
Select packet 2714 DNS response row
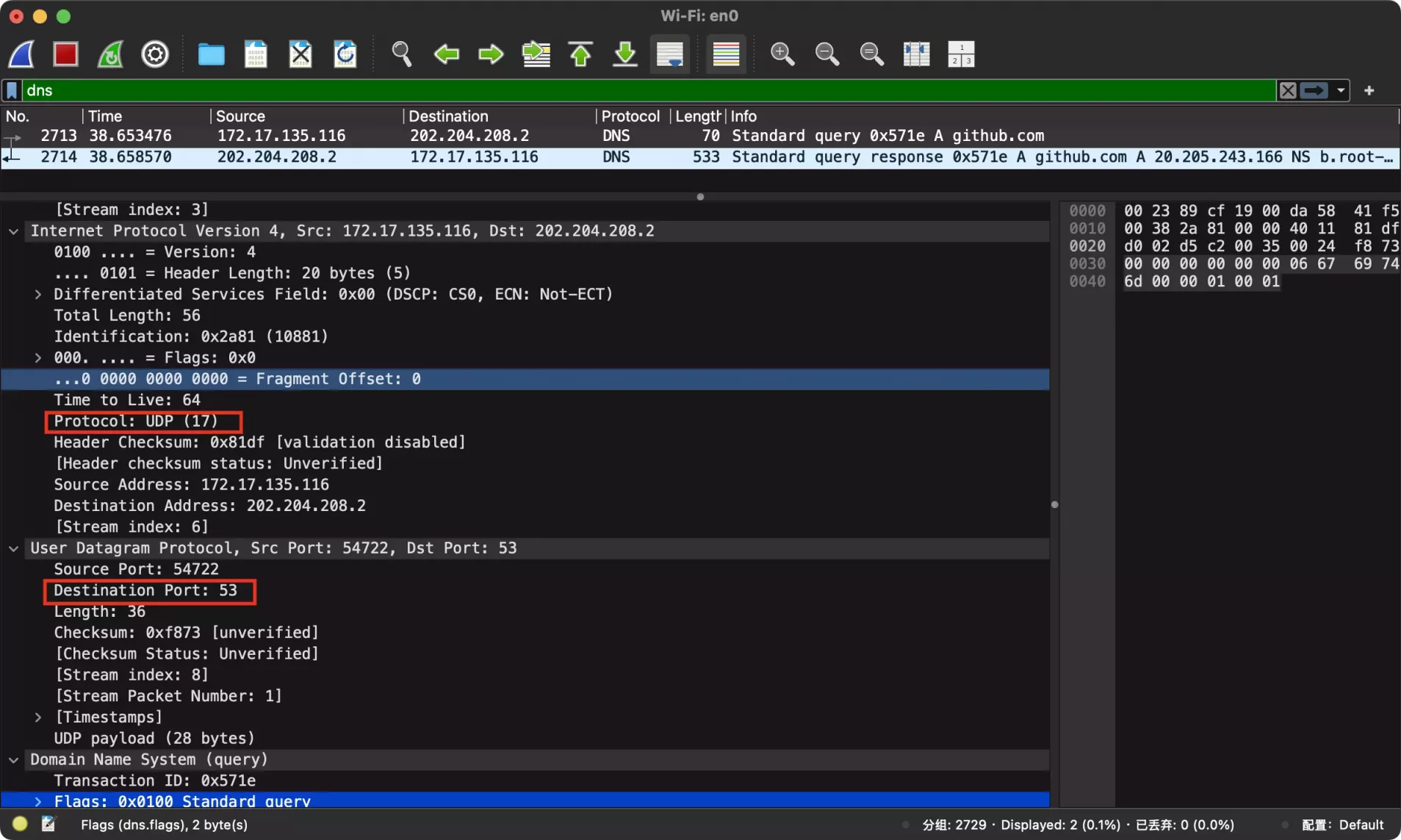[x=700, y=157]
